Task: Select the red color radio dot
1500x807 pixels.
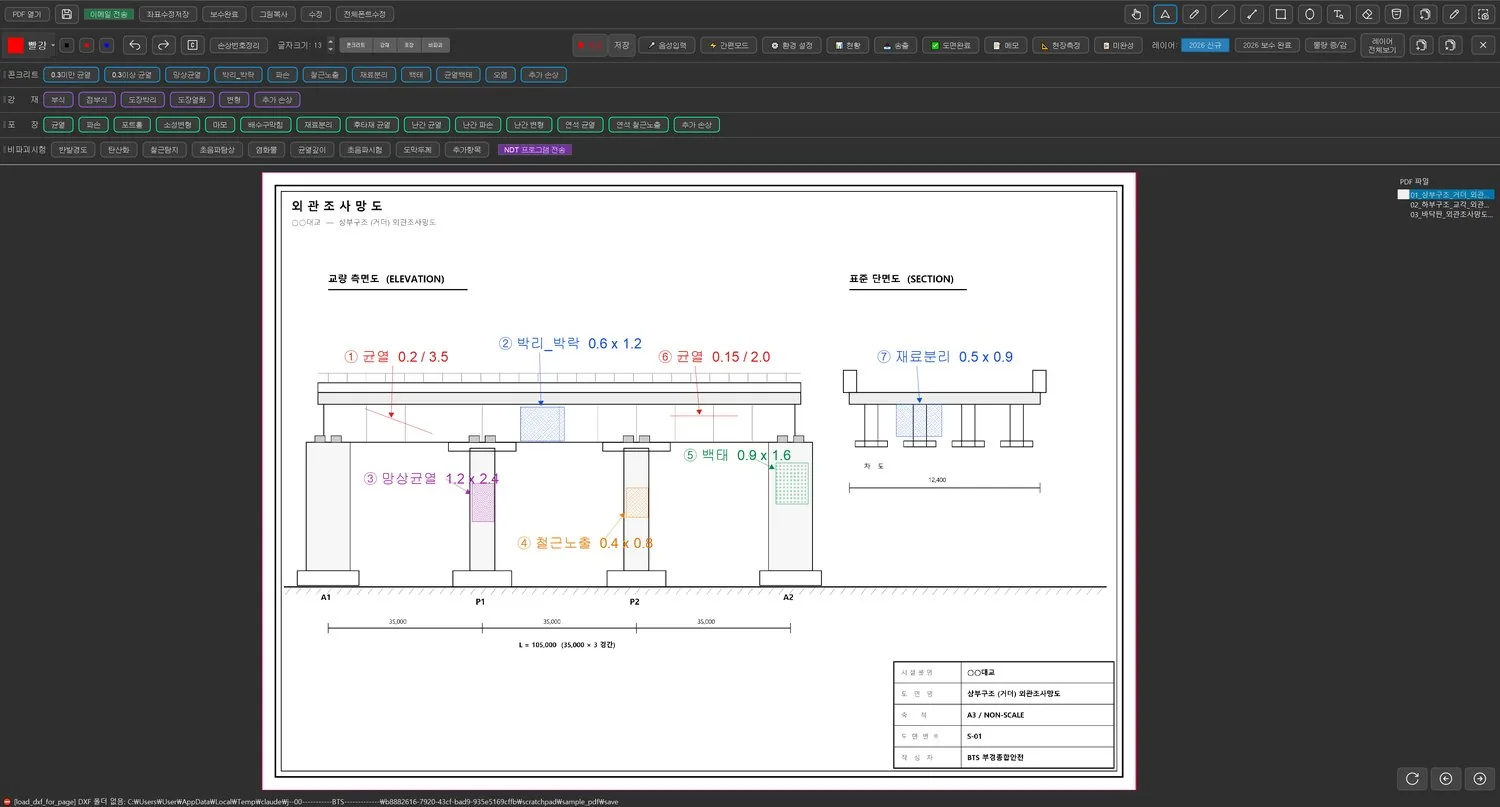Action: [86, 45]
